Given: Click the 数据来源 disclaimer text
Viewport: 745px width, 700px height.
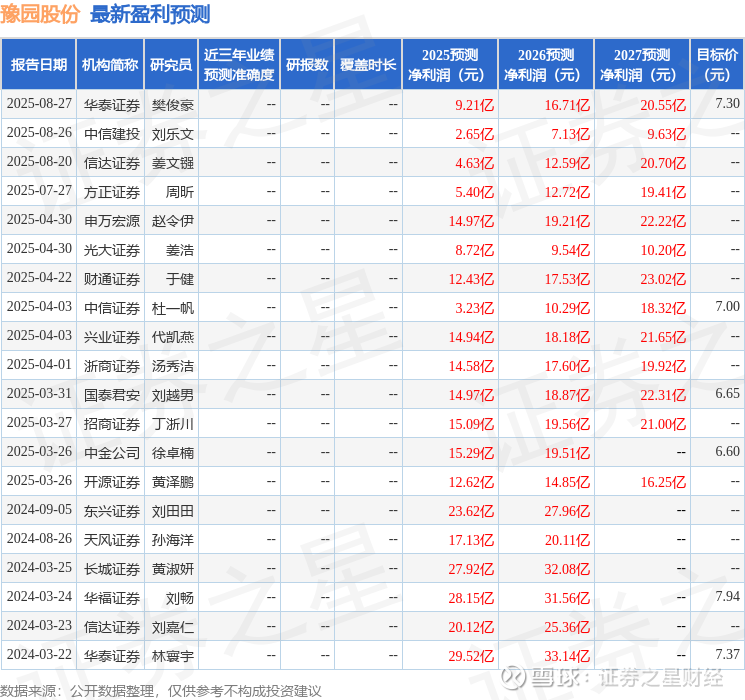Looking at the screenshot, I should [x=161, y=691].
